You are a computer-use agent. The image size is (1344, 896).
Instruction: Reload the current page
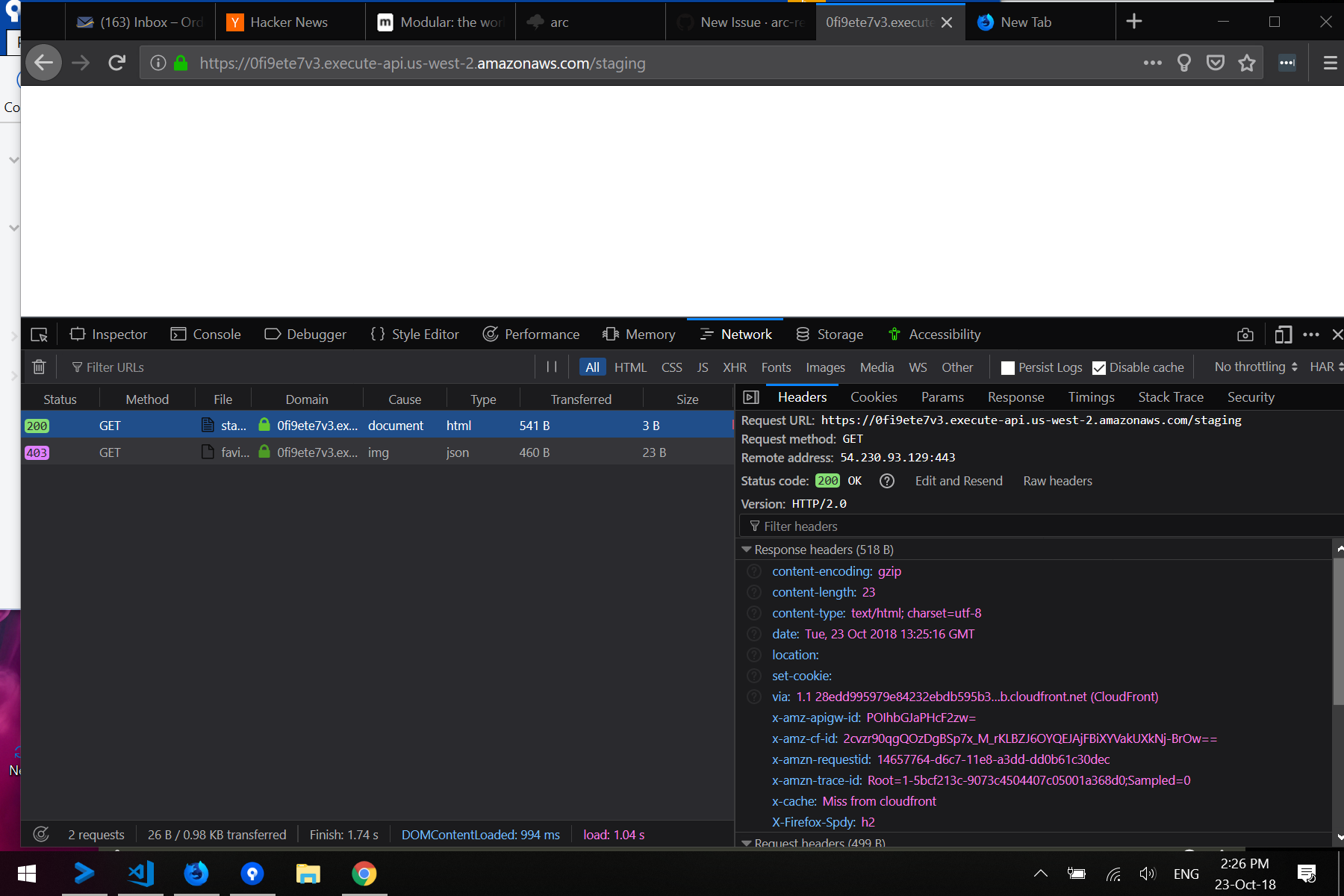click(116, 63)
